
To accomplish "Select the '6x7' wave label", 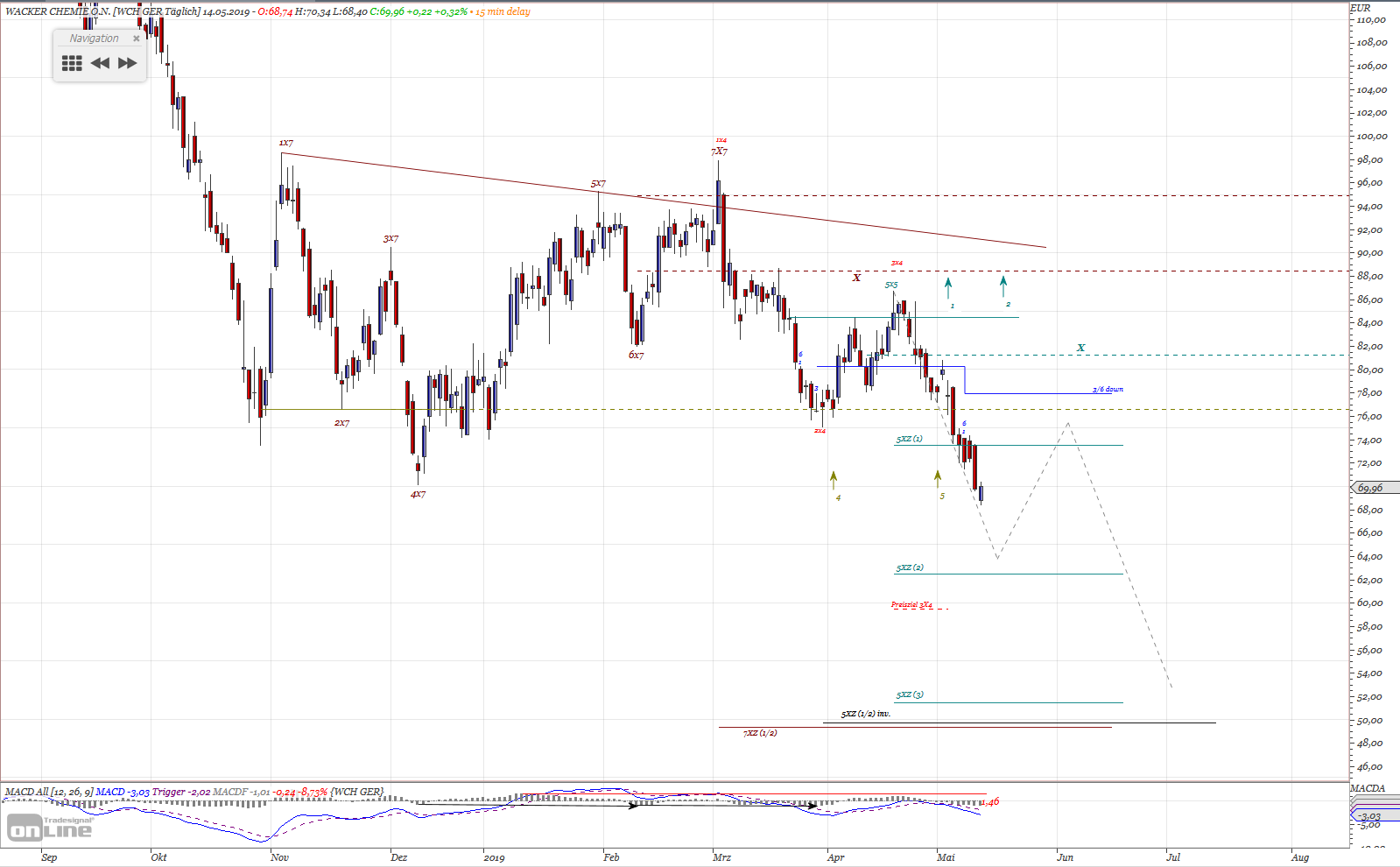I will 636,355.
